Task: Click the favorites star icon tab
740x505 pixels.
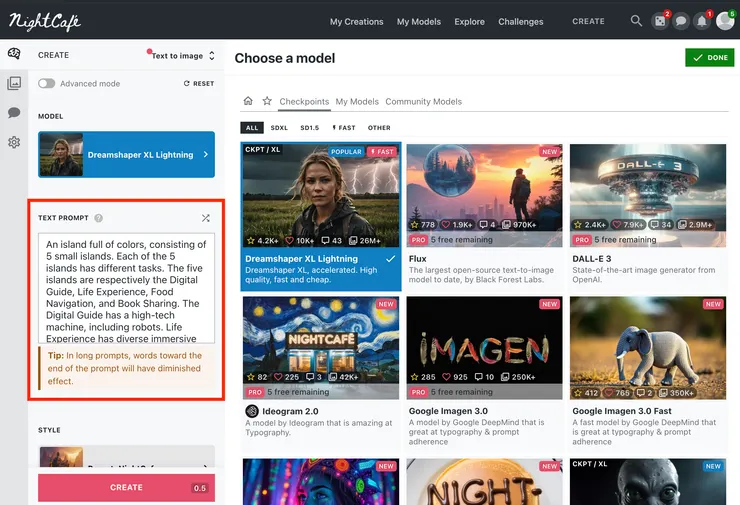Action: tap(267, 101)
